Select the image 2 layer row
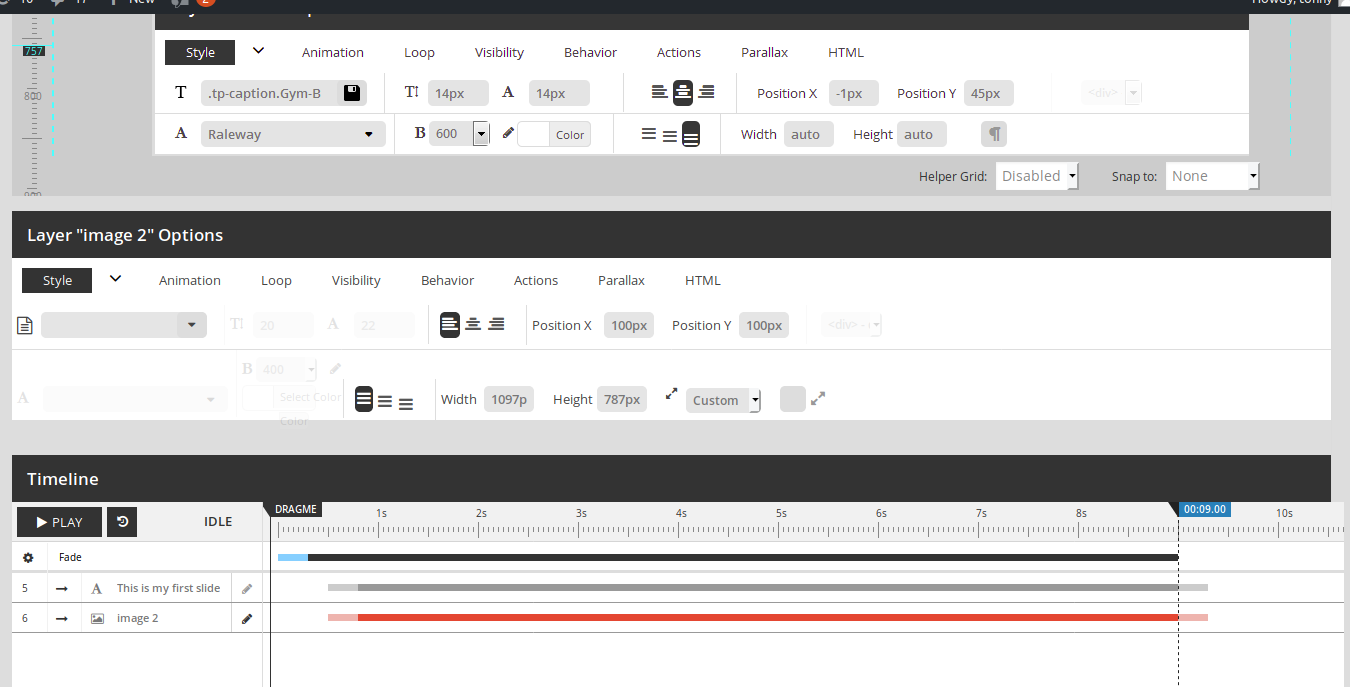1350x687 pixels. (x=138, y=618)
